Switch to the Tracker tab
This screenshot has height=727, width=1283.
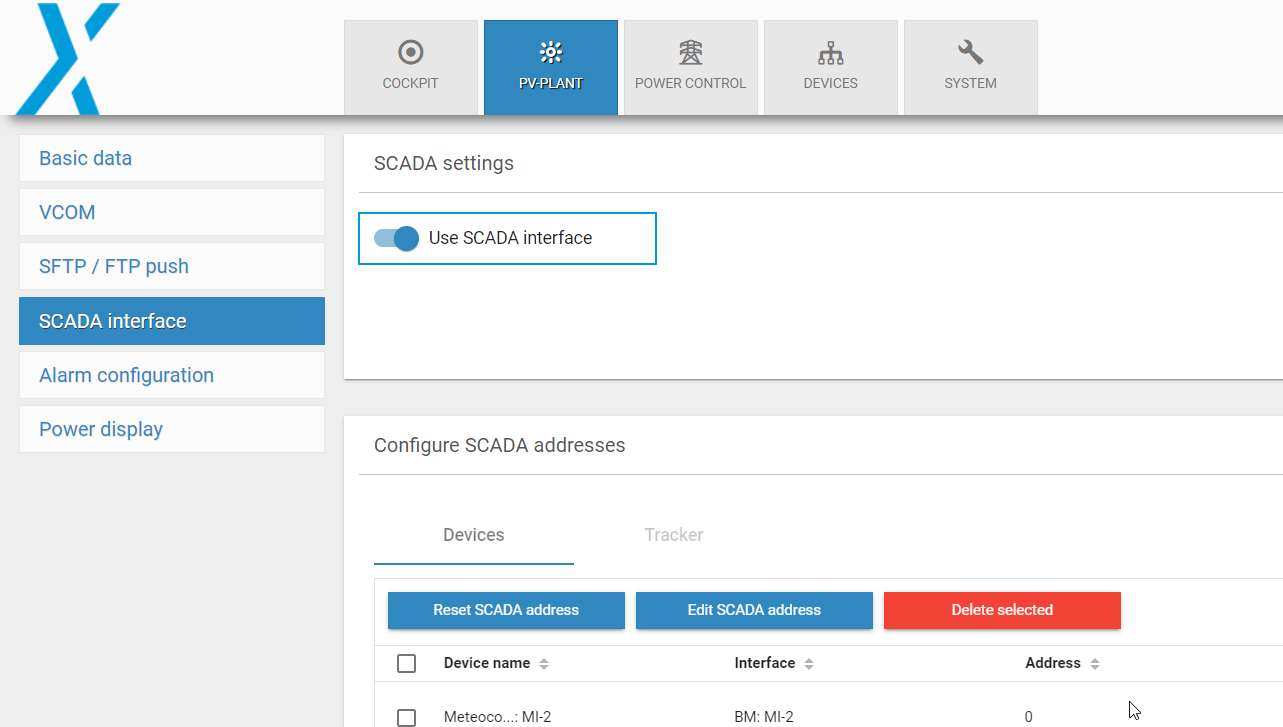pos(673,535)
